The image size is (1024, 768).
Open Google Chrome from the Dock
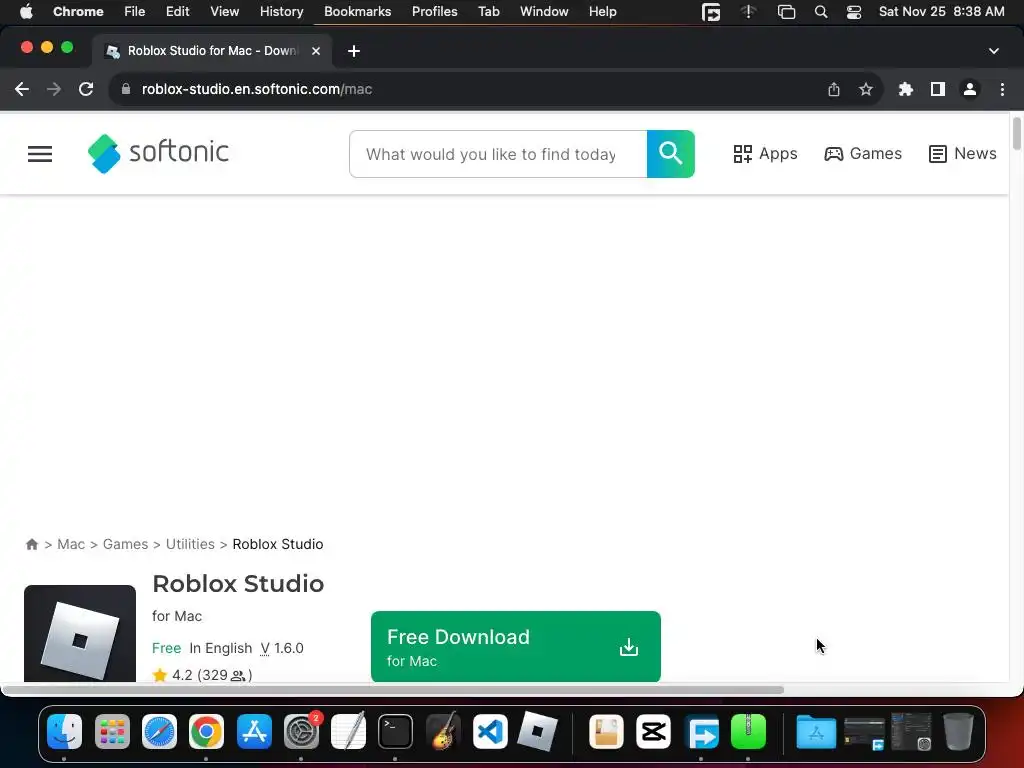[206, 731]
